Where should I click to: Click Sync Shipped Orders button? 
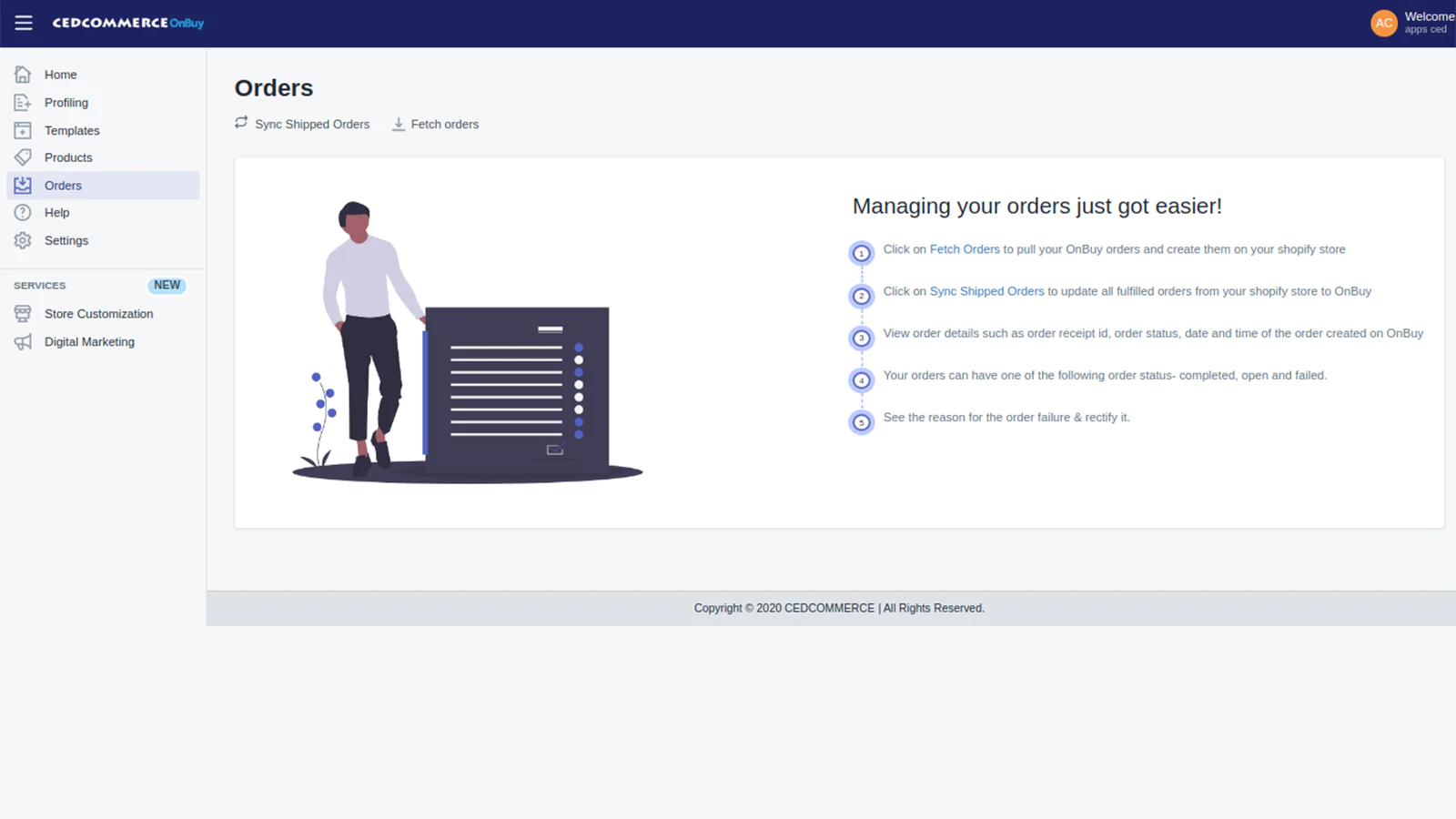pyautogui.click(x=302, y=124)
